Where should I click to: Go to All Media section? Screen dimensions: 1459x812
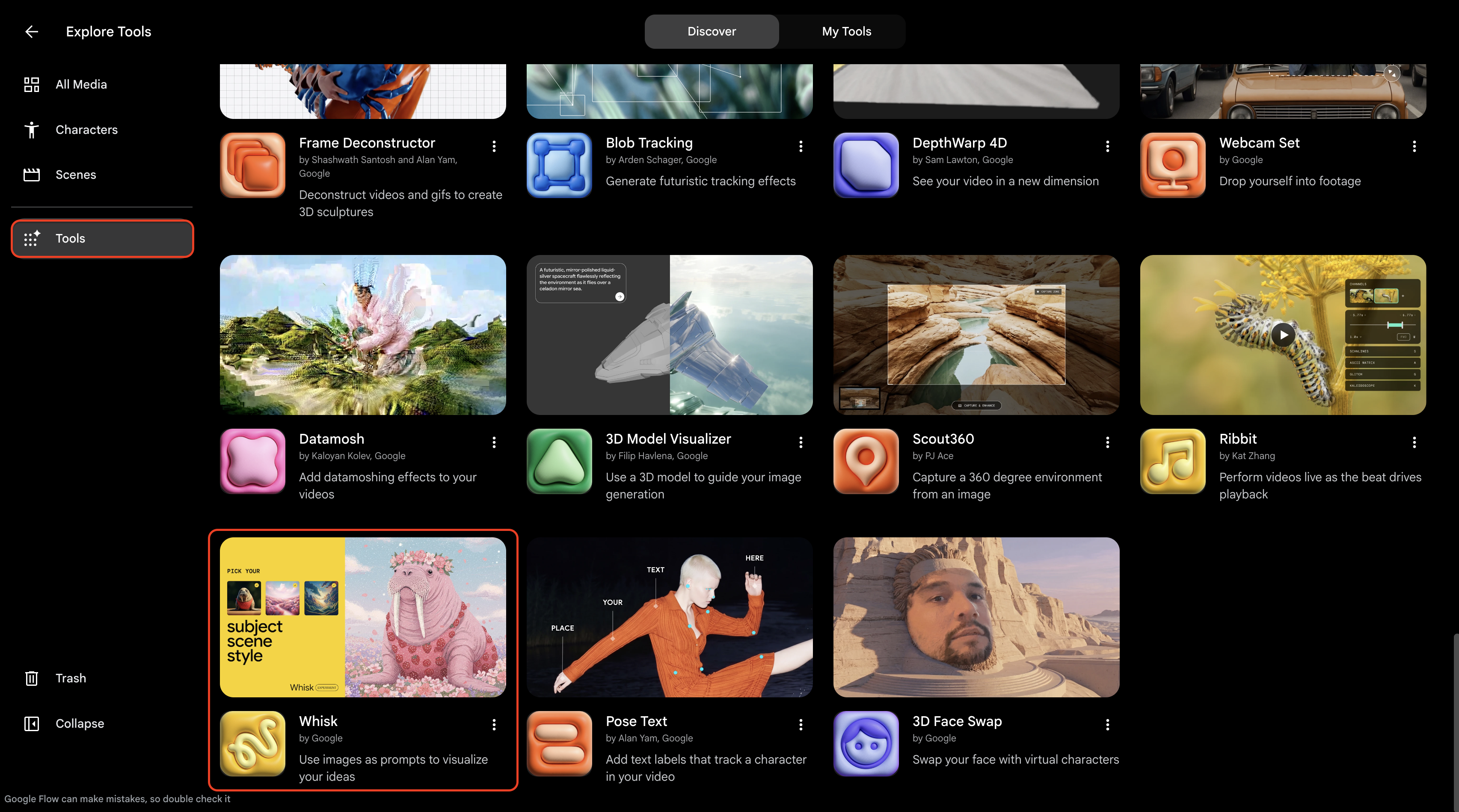81,84
